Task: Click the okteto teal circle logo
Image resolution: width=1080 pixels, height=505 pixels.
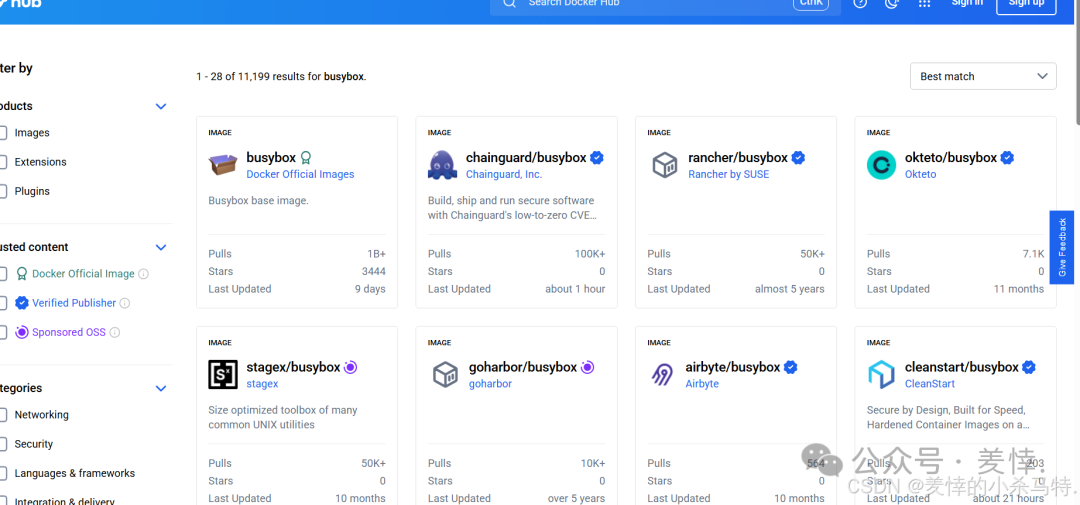Action: 882,165
